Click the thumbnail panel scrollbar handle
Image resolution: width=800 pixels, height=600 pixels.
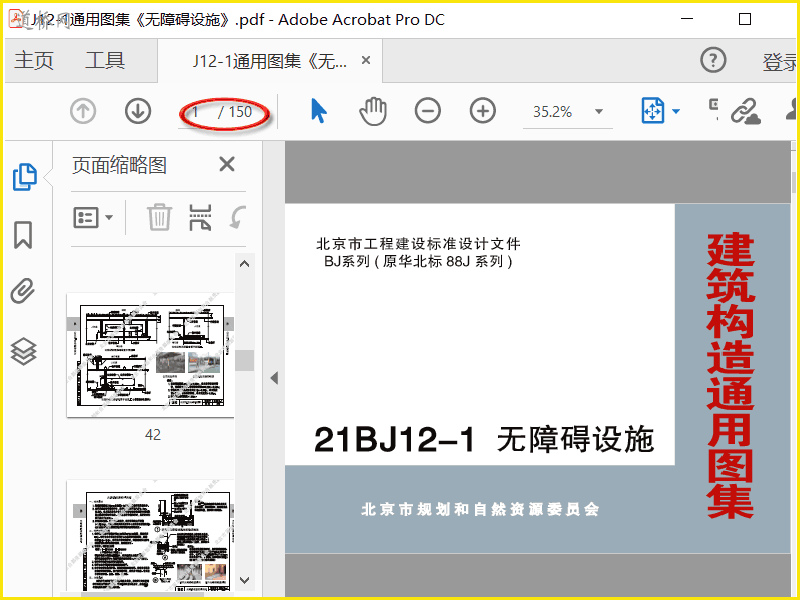tap(244, 360)
